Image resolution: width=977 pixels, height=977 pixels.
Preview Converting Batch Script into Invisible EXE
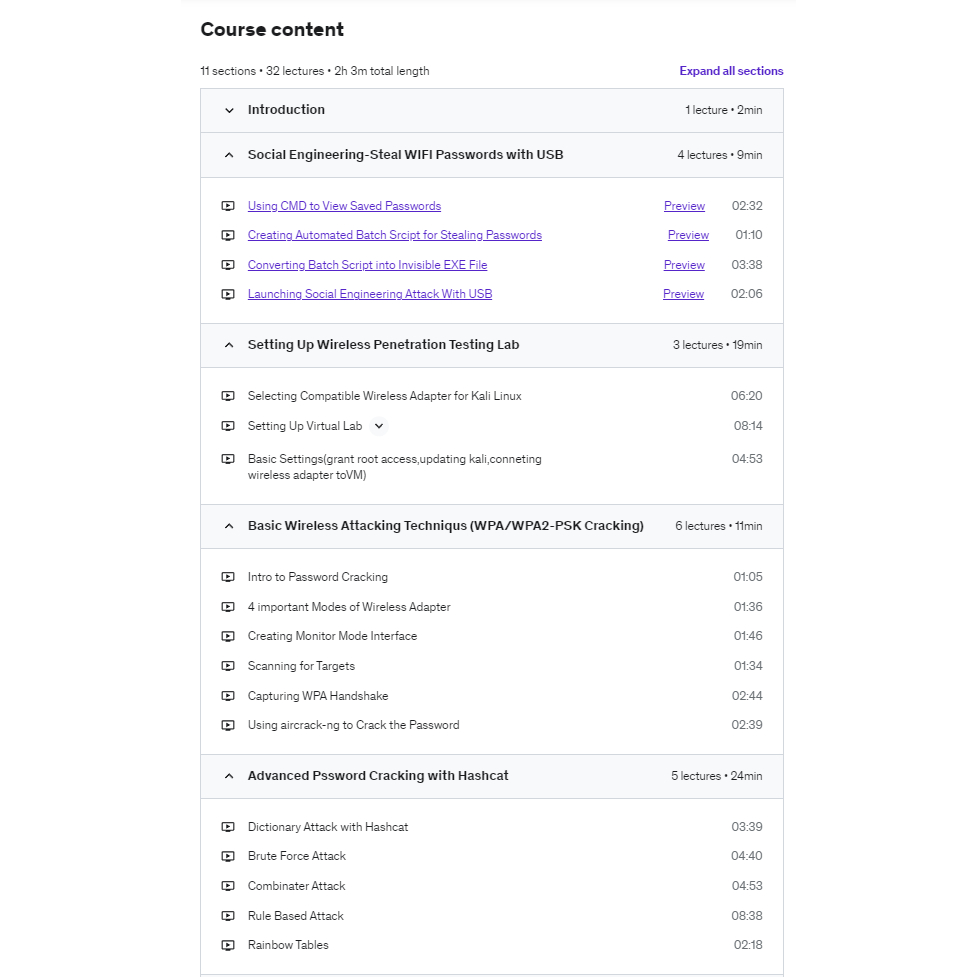pyautogui.click(x=684, y=265)
